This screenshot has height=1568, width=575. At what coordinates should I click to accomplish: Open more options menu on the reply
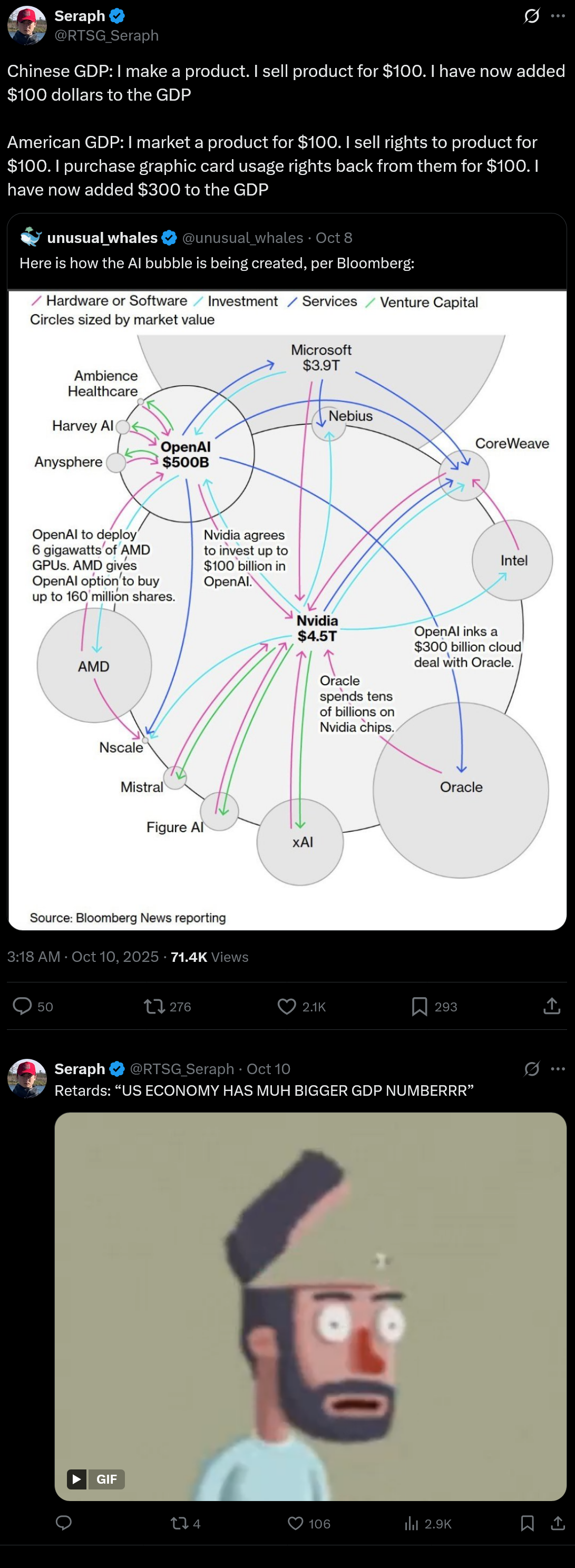(x=558, y=1068)
